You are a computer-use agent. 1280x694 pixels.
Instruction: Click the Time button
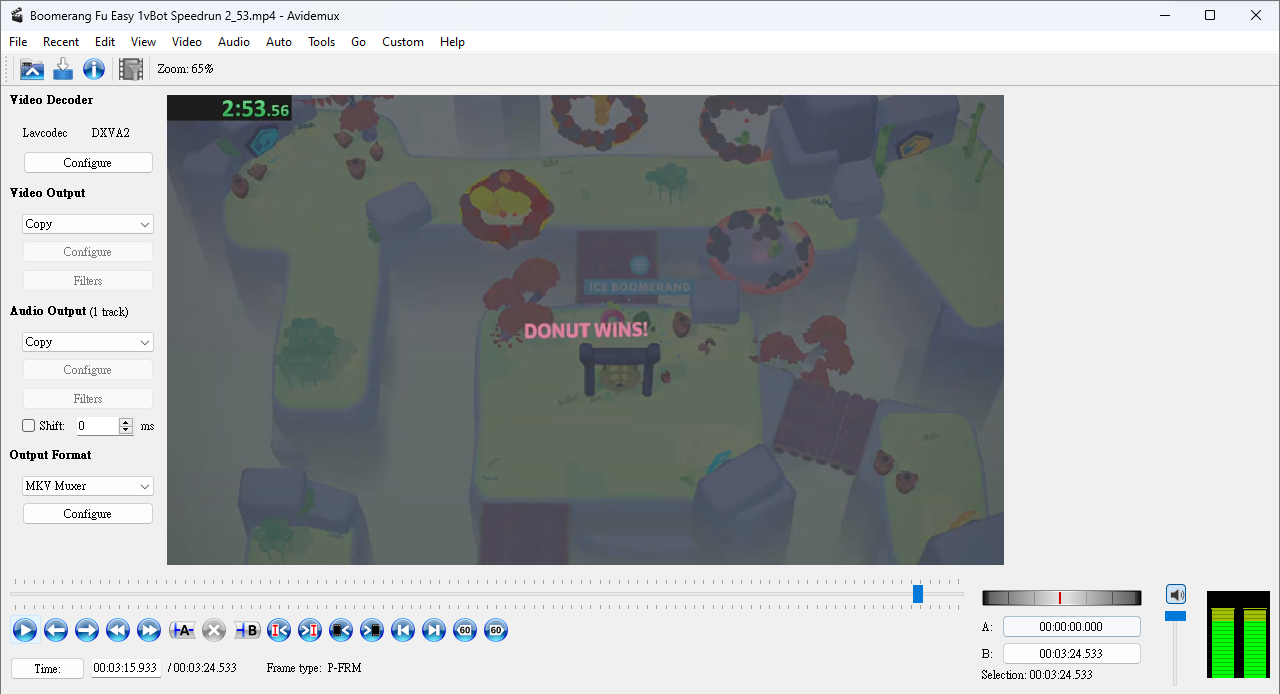48,669
